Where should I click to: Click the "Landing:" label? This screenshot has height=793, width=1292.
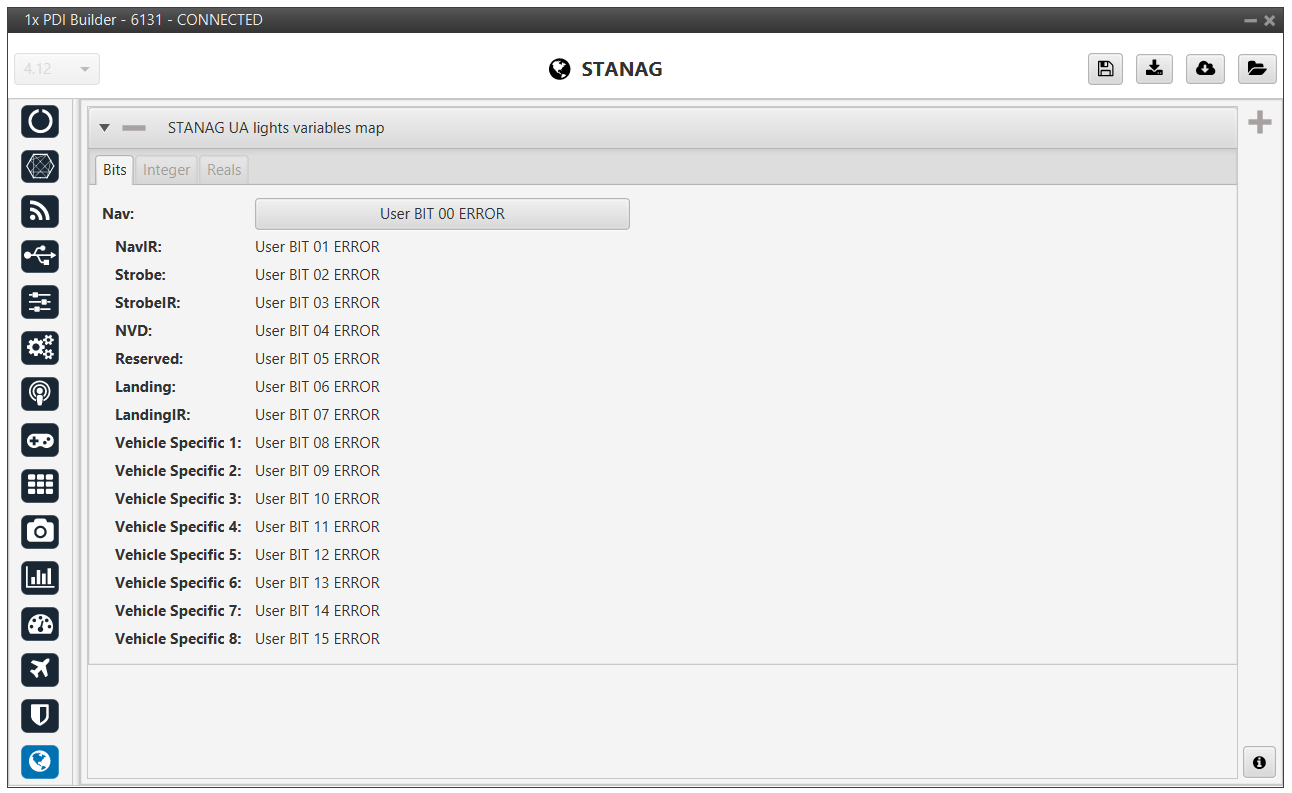coord(145,387)
